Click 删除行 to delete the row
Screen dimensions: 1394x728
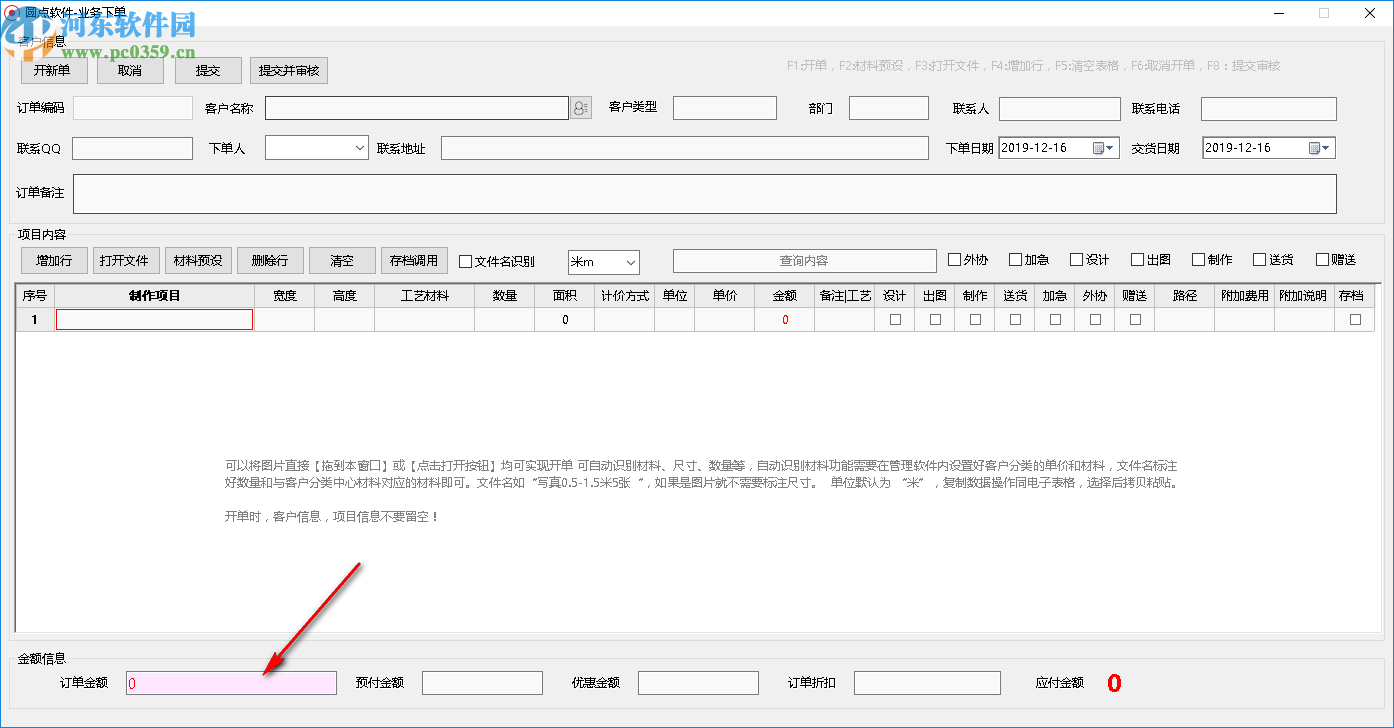click(270, 260)
